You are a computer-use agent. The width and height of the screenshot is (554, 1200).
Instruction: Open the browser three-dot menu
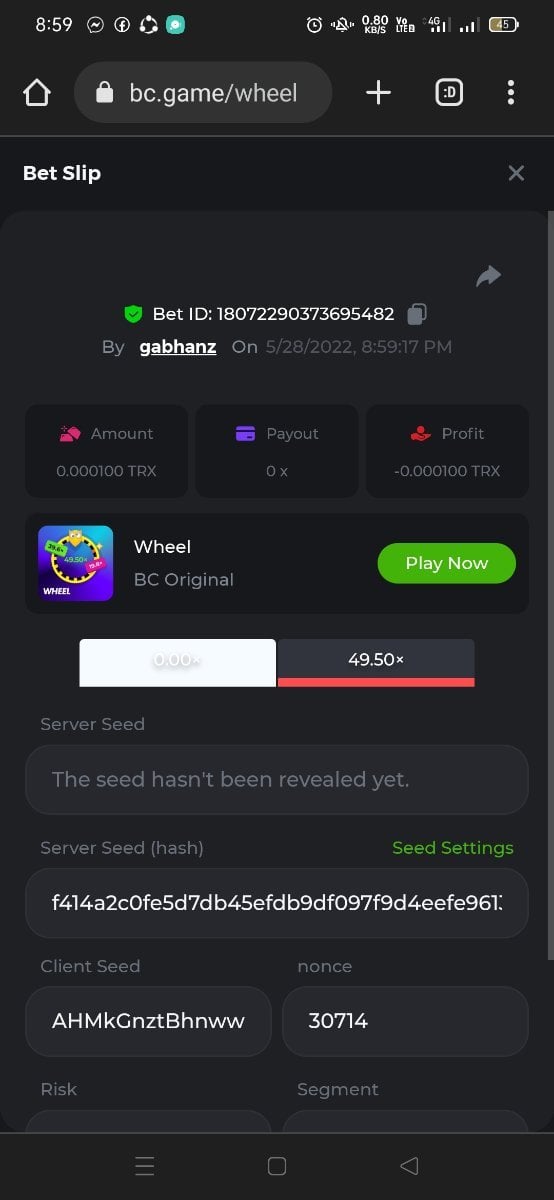point(511,93)
